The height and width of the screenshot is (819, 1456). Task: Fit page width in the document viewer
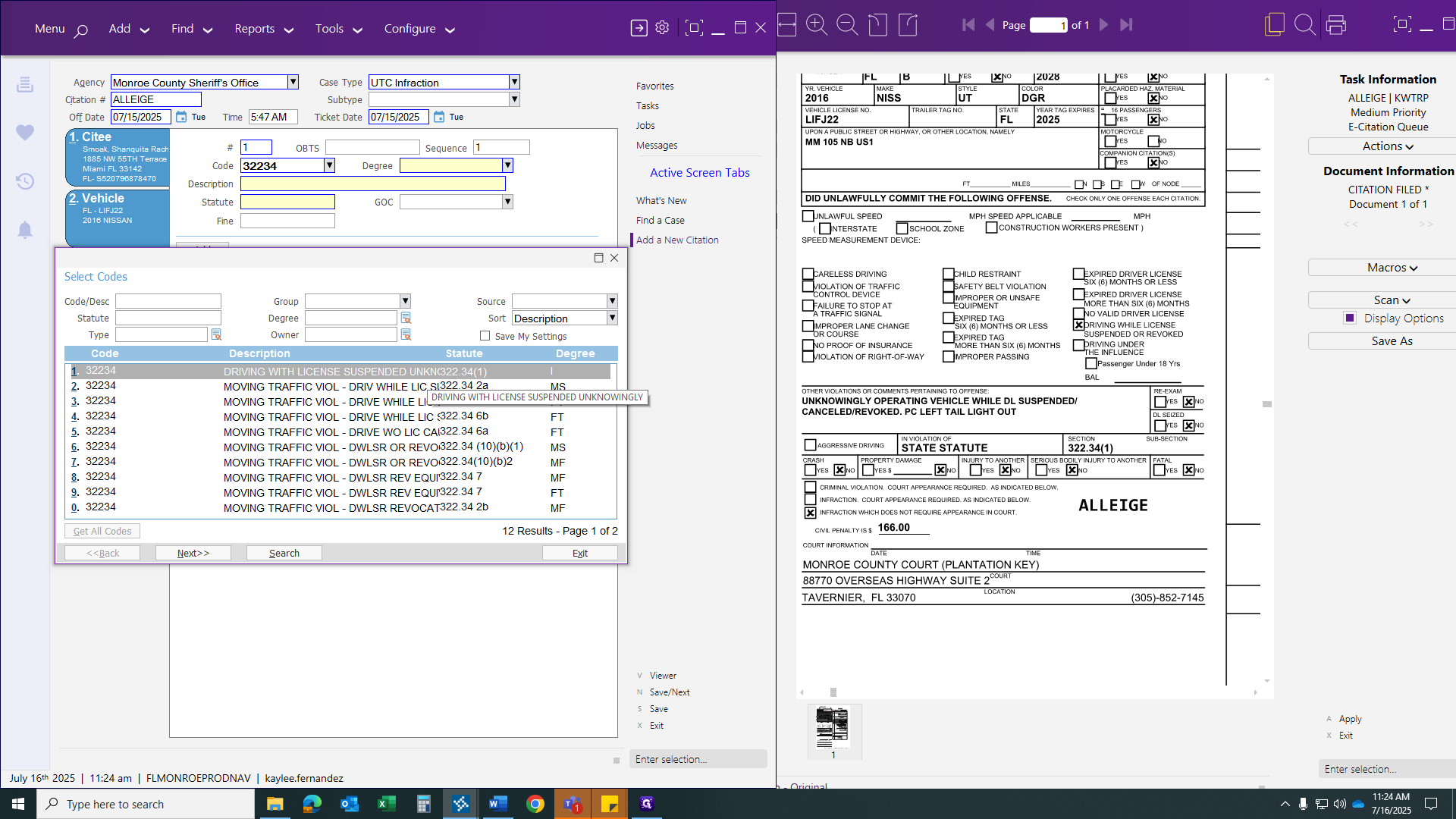click(787, 24)
